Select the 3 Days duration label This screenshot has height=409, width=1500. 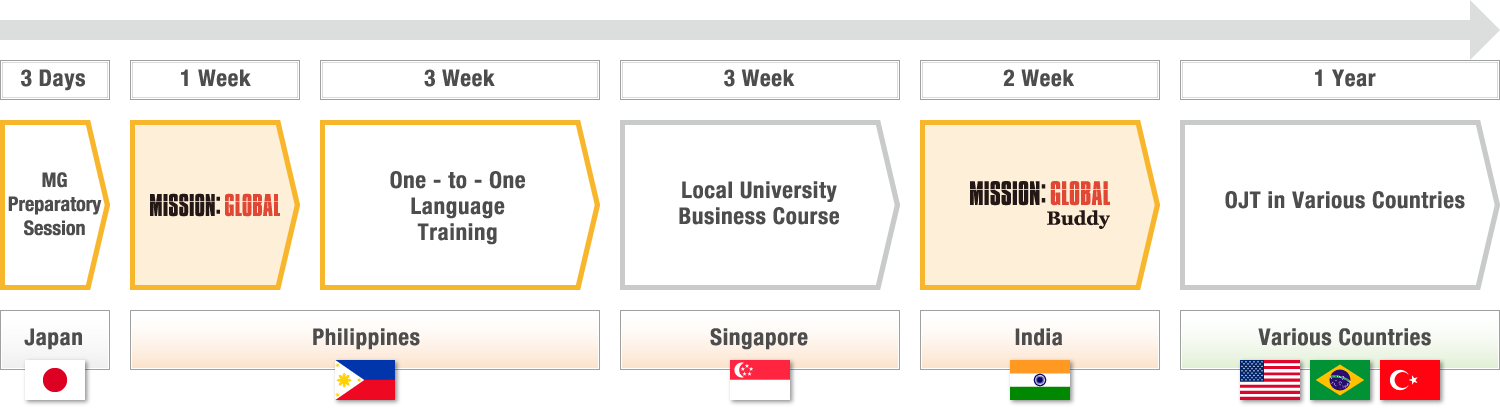point(54,79)
